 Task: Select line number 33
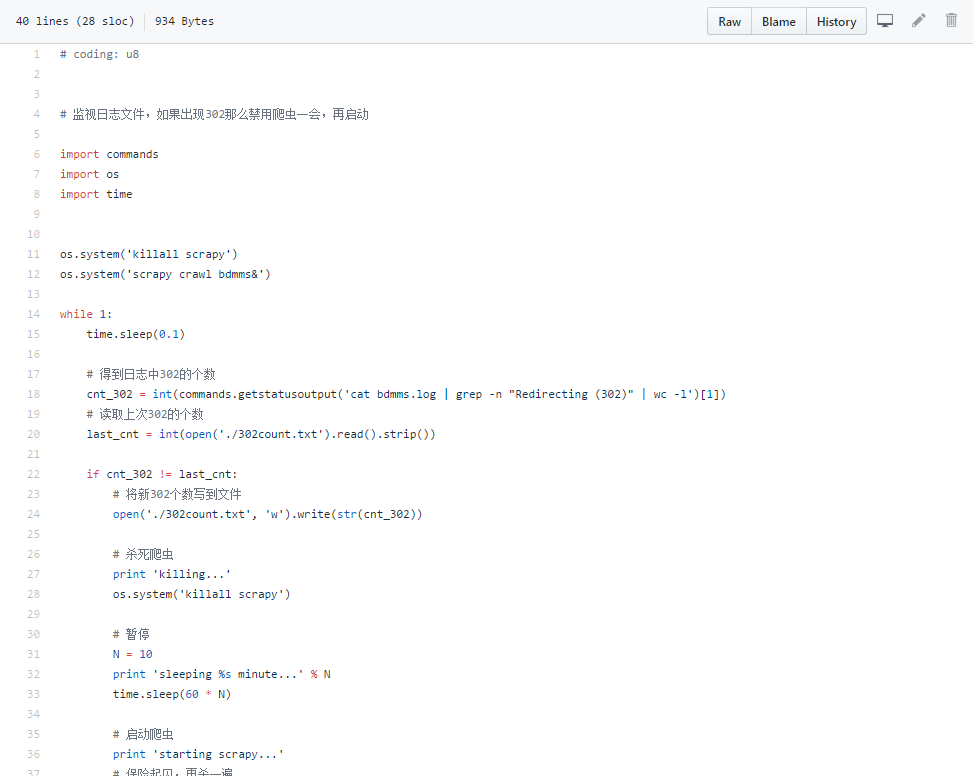point(34,693)
